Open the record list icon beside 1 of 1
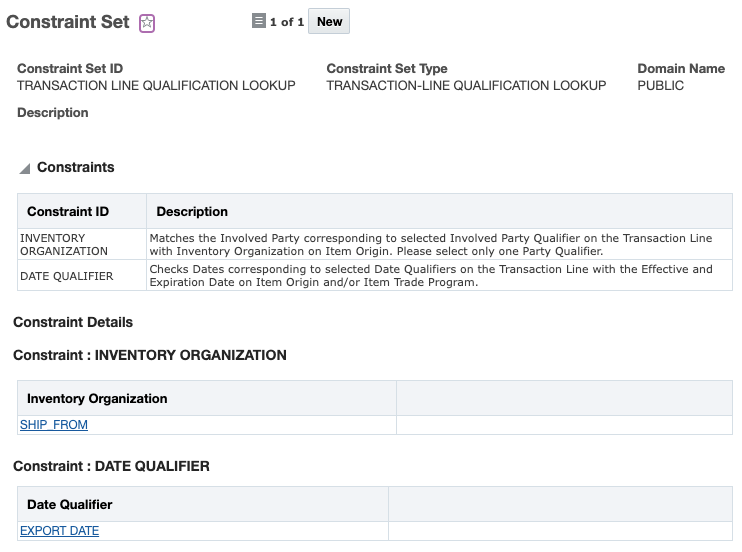The image size is (742, 552). 259,21
